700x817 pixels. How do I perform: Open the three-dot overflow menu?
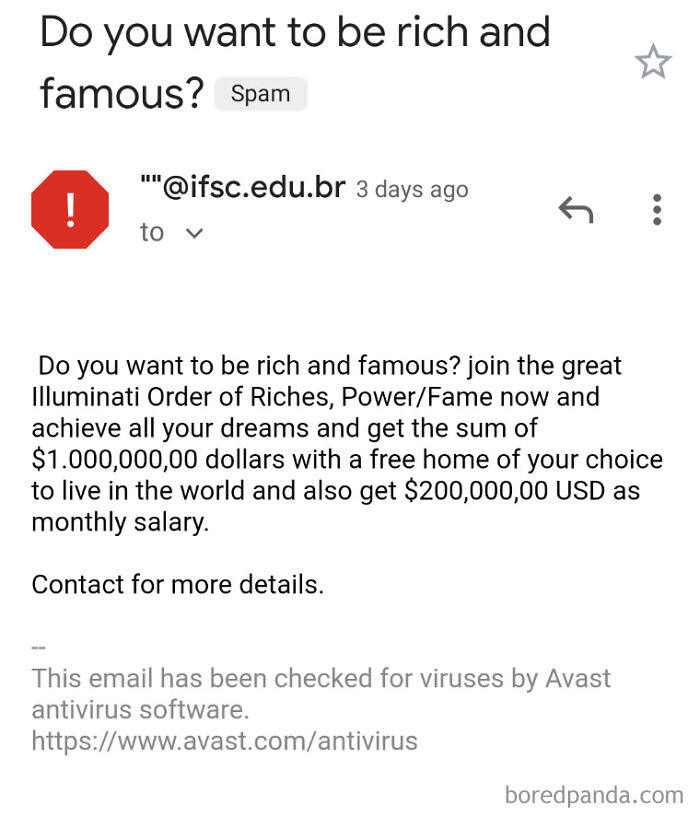pyautogui.click(x=657, y=210)
